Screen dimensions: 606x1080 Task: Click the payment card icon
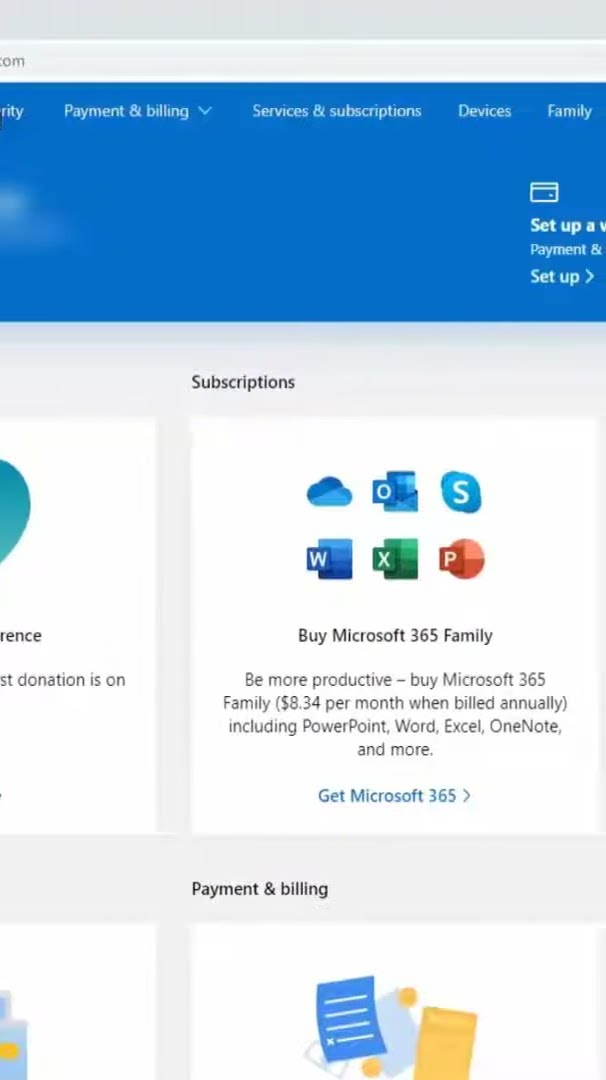[x=544, y=192]
